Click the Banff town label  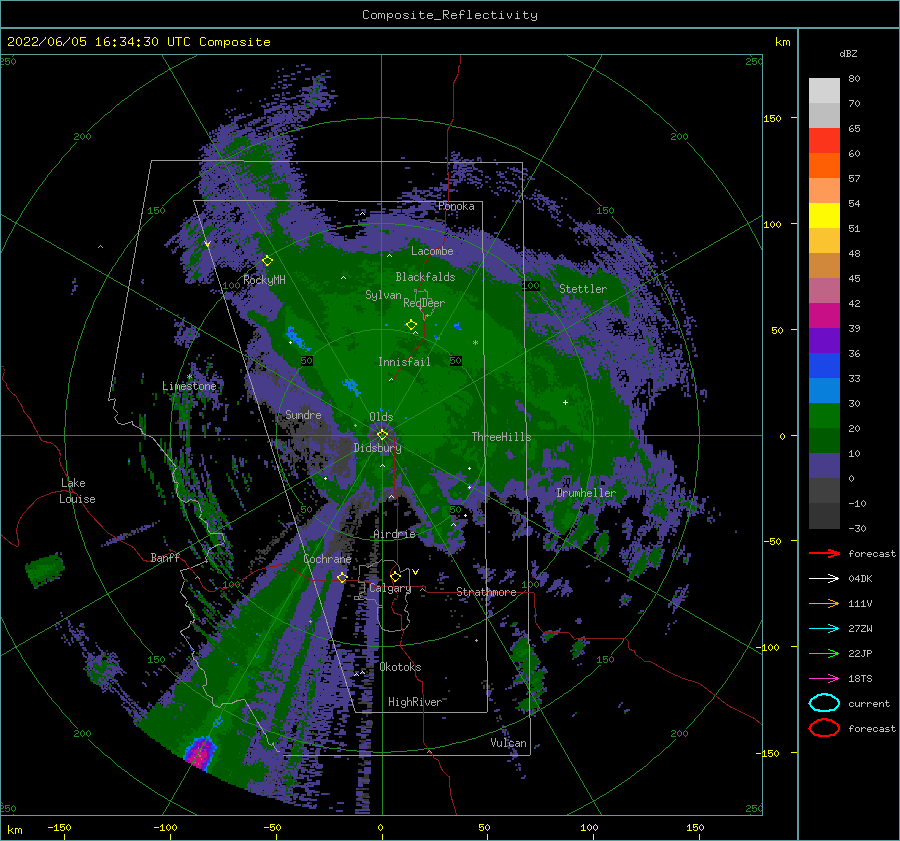[x=165, y=557]
